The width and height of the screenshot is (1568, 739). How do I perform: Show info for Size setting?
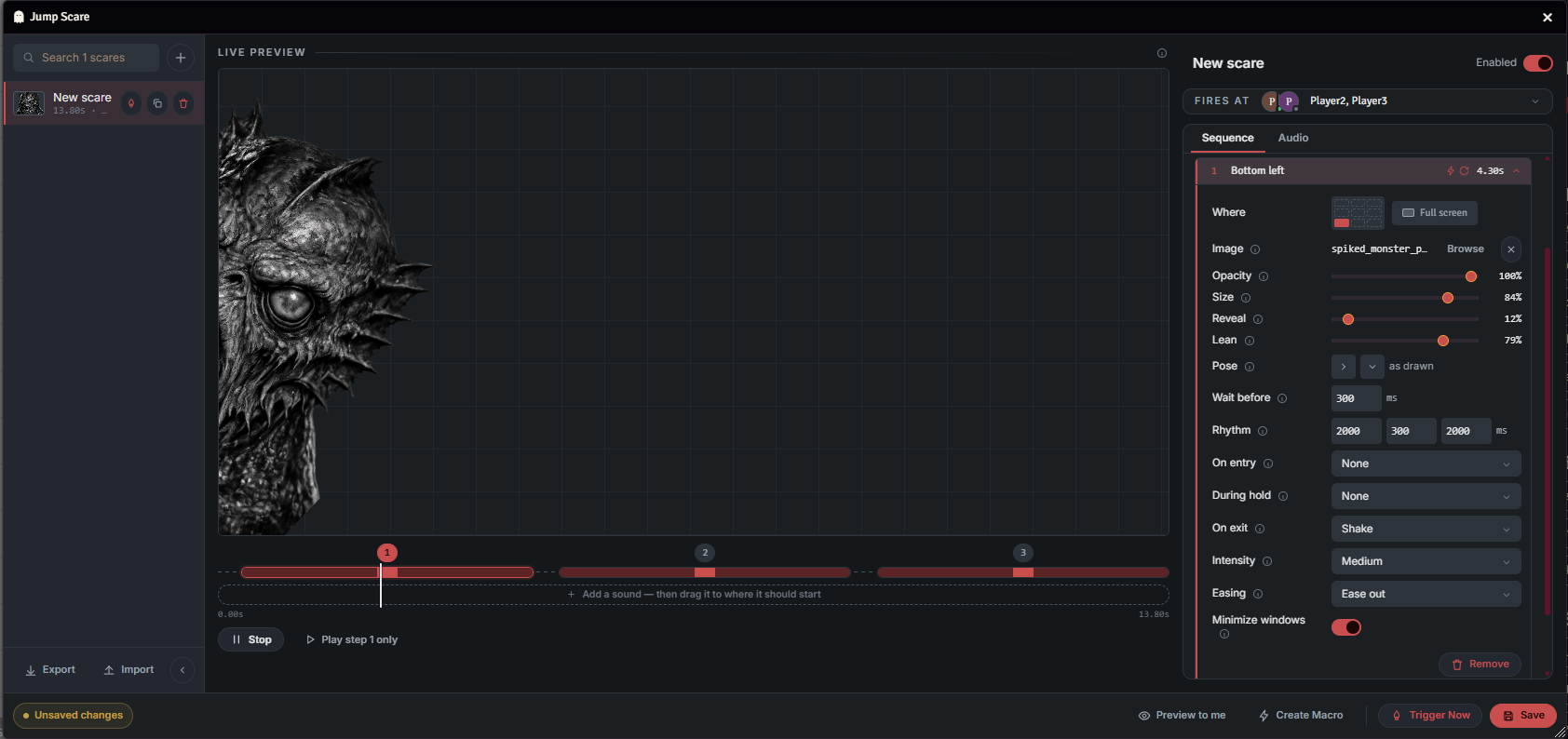coord(1246,298)
